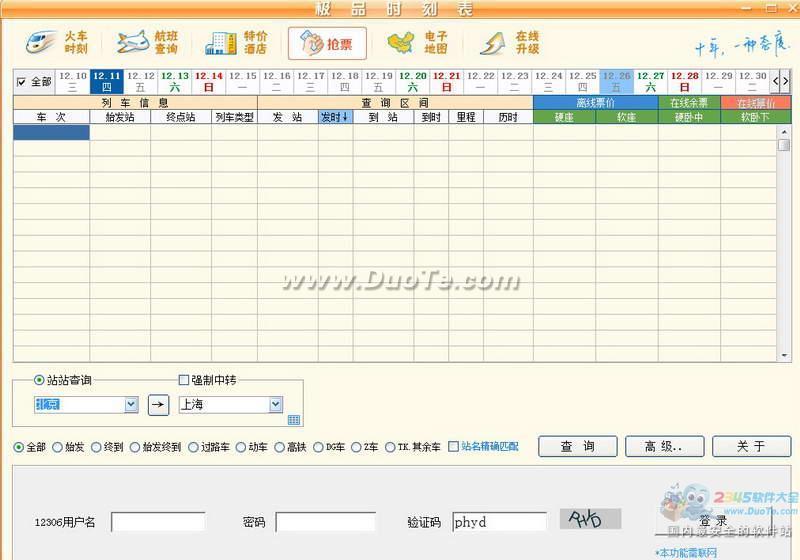Expand the departure station 北京 dropdown
Screen dimensions: 800x560
point(131,404)
